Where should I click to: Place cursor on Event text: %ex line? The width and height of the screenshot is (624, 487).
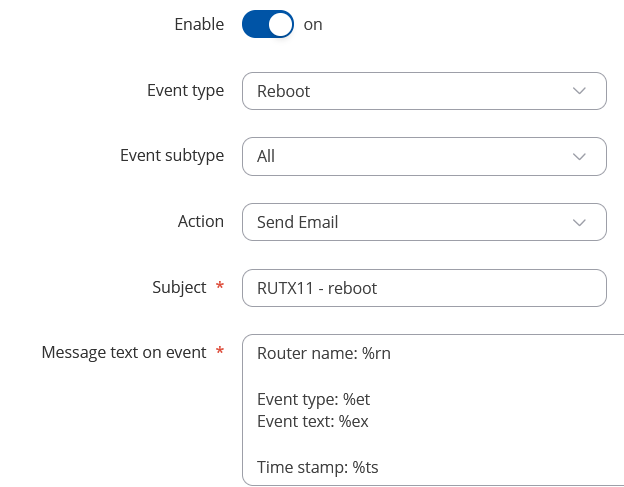pos(313,421)
